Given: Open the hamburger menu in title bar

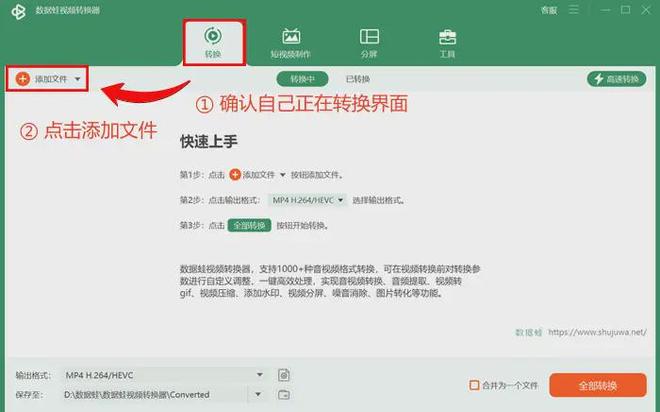Looking at the screenshot, I should (574, 10).
